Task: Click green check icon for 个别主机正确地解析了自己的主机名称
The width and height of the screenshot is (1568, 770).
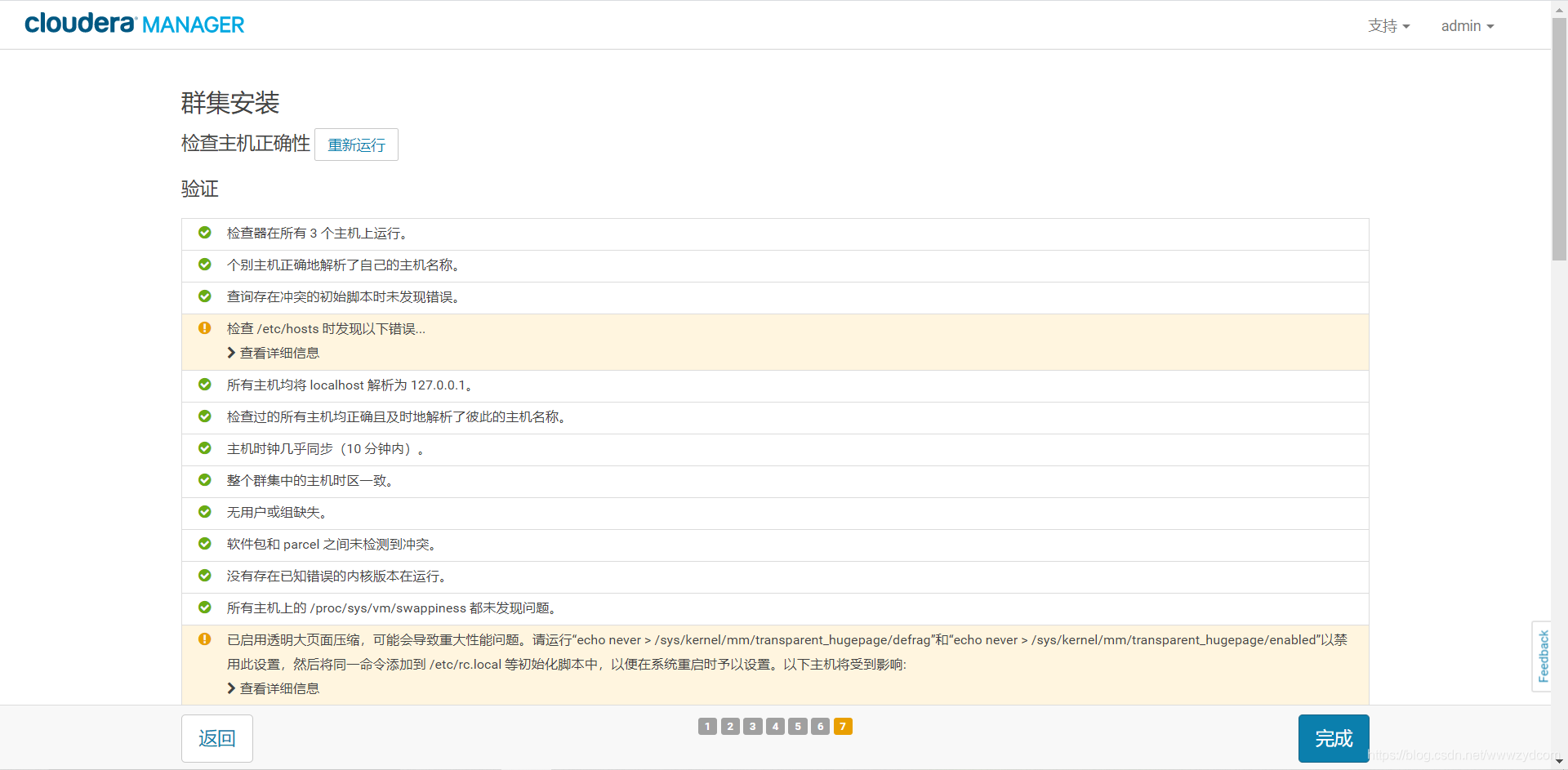Action: point(205,265)
